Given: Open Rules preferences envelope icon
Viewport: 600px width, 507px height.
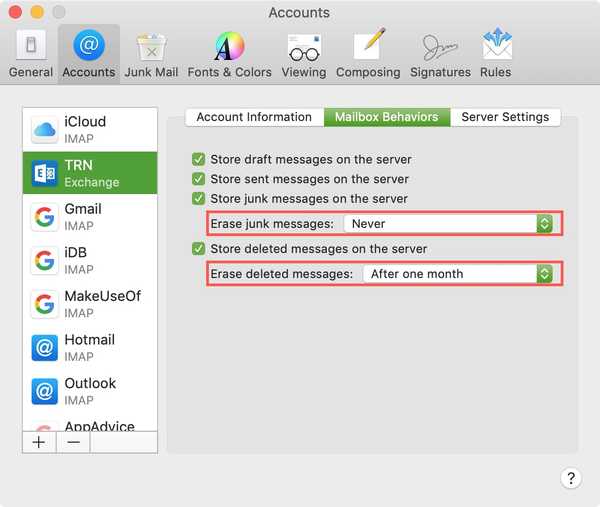Looking at the screenshot, I should (497, 44).
